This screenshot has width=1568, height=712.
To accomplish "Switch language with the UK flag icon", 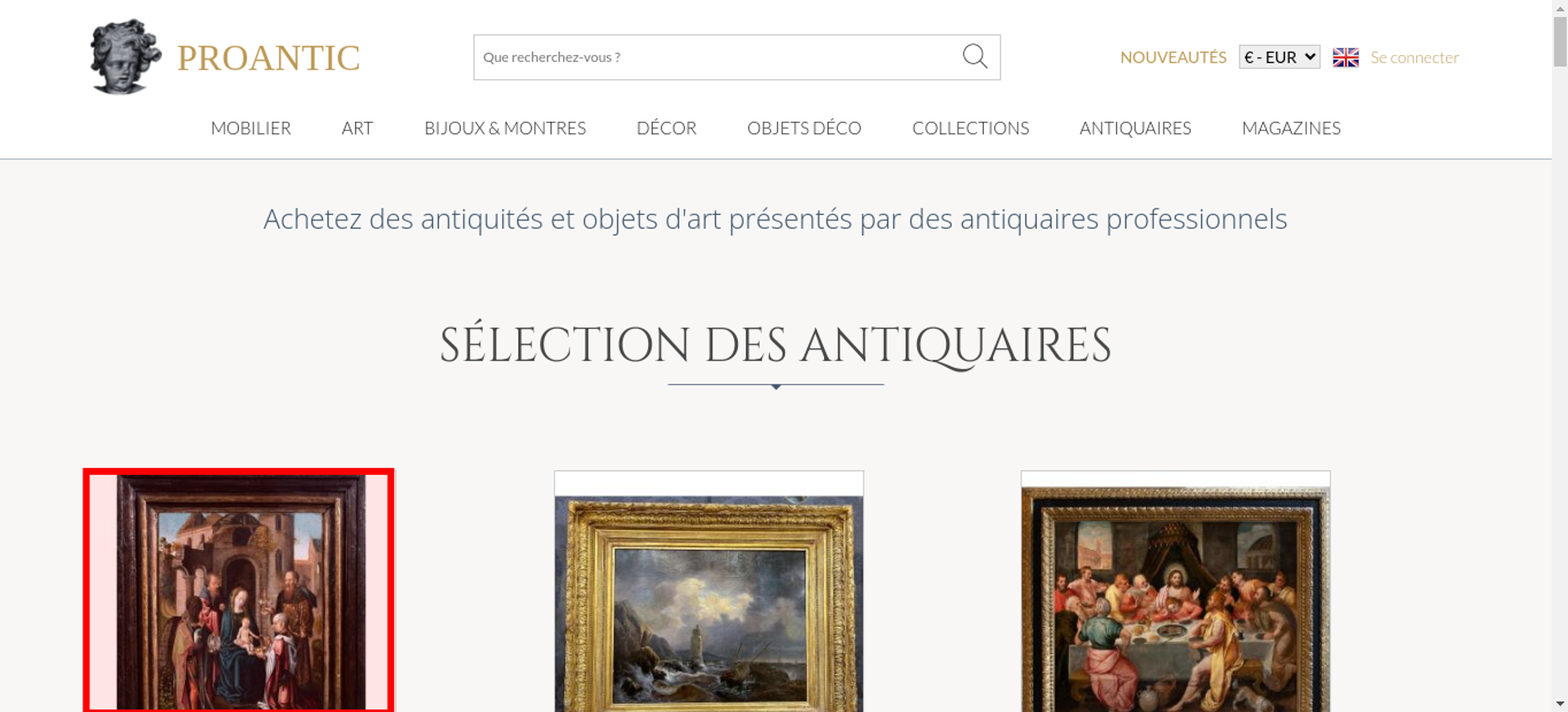I will [1345, 57].
